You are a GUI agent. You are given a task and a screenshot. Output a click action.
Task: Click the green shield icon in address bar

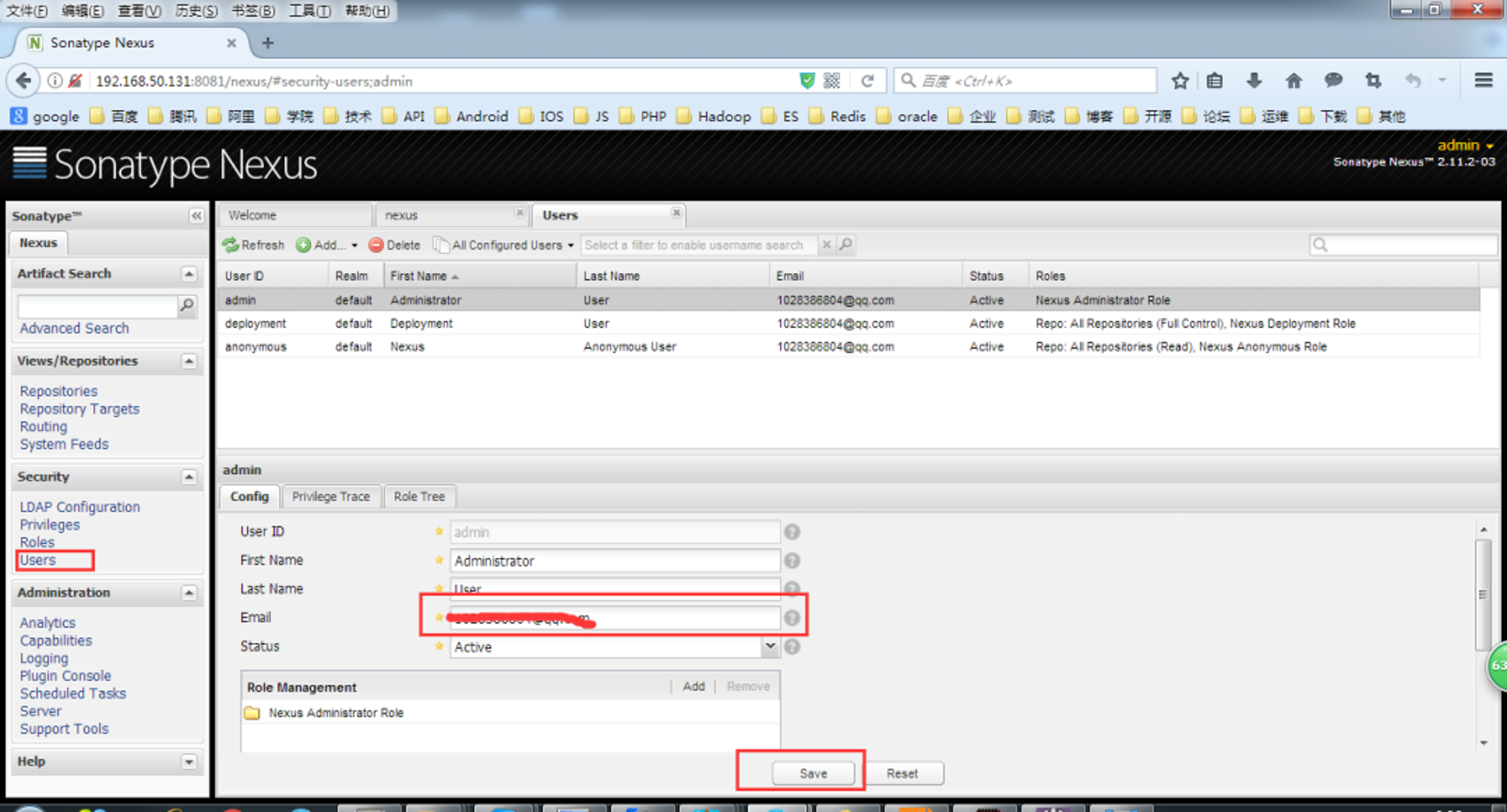click(x=807, y=81)
